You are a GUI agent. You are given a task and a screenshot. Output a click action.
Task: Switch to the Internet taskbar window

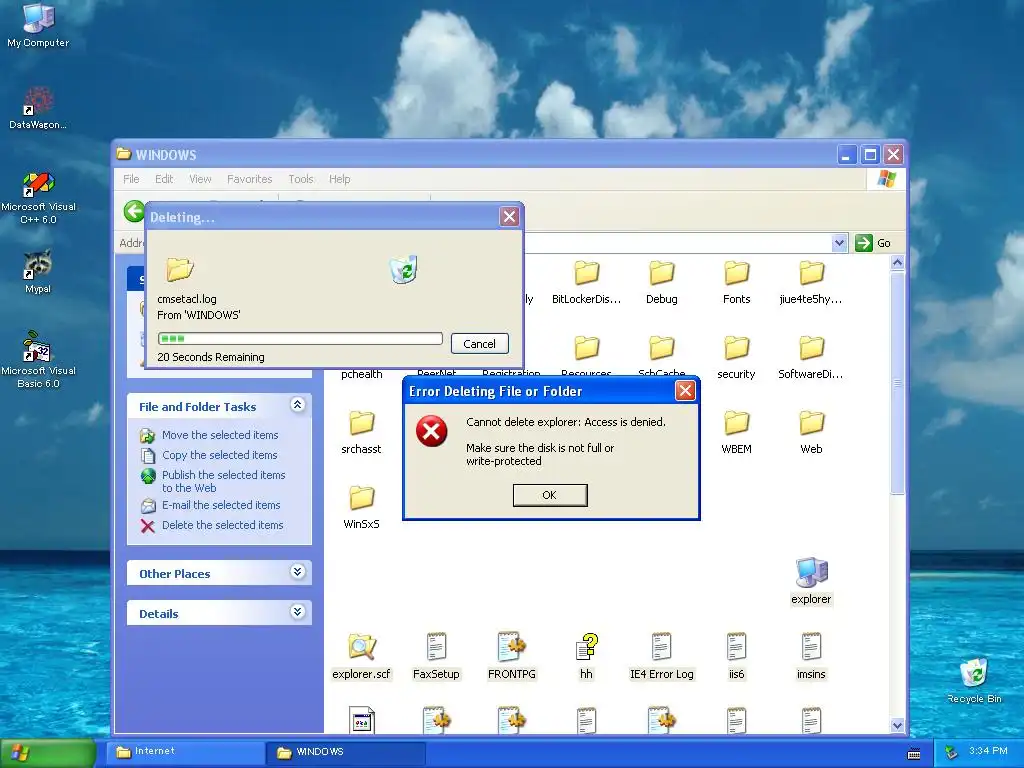(x=188, y=752)
